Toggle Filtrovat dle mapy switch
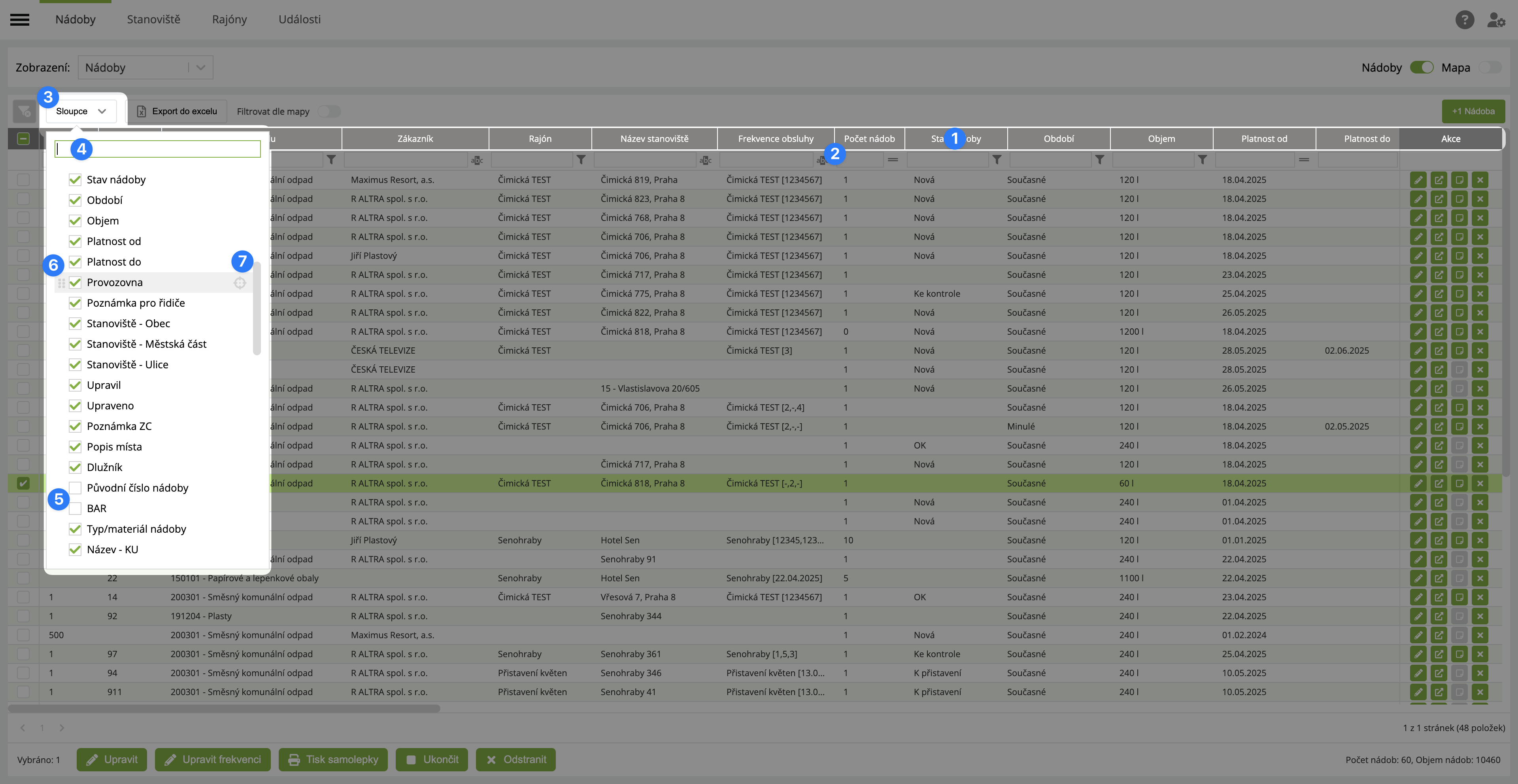The image size is (1518, 784). pyautogui.click(x=329, y=111)
